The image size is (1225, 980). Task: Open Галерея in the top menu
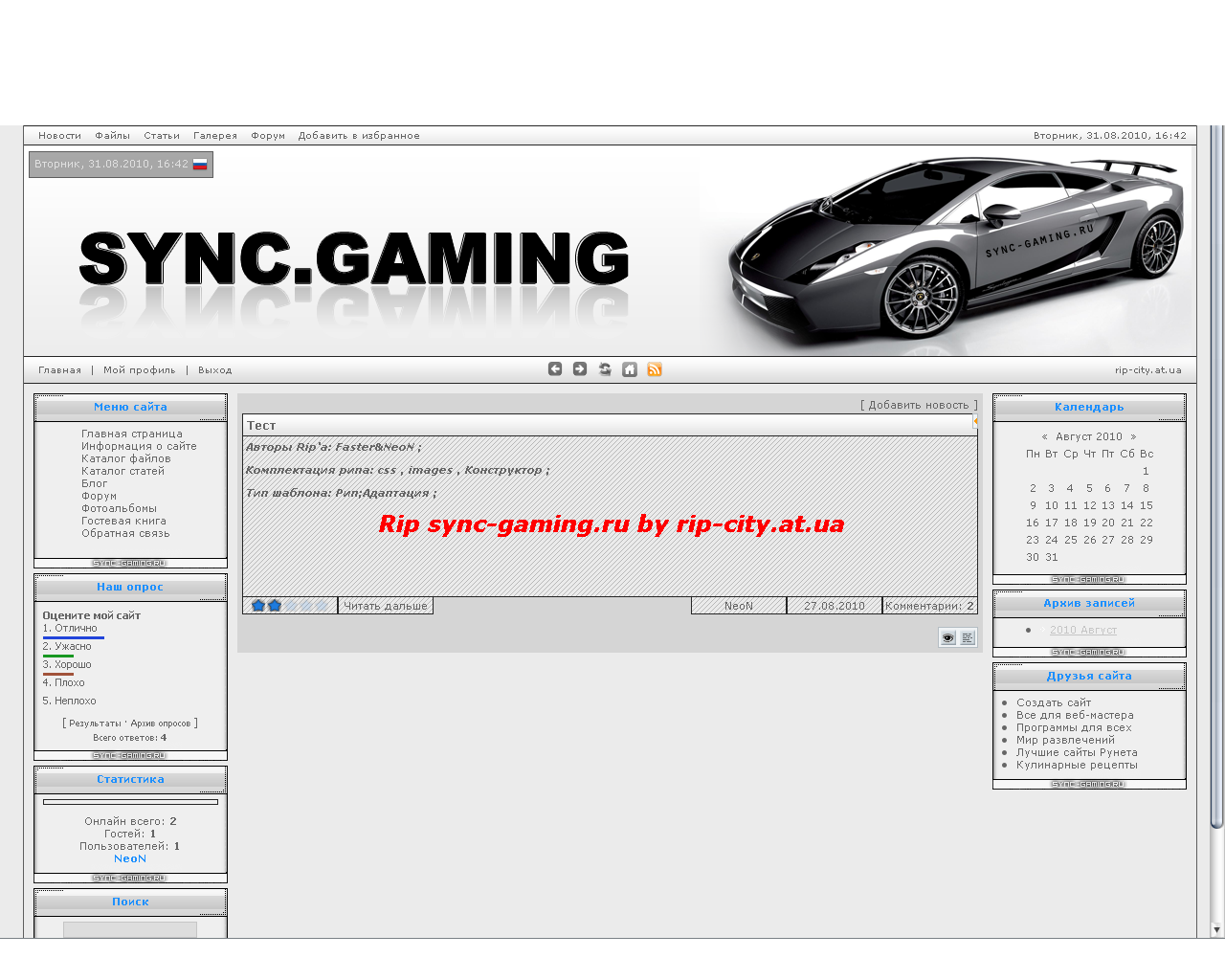click(x=215, y=136)
